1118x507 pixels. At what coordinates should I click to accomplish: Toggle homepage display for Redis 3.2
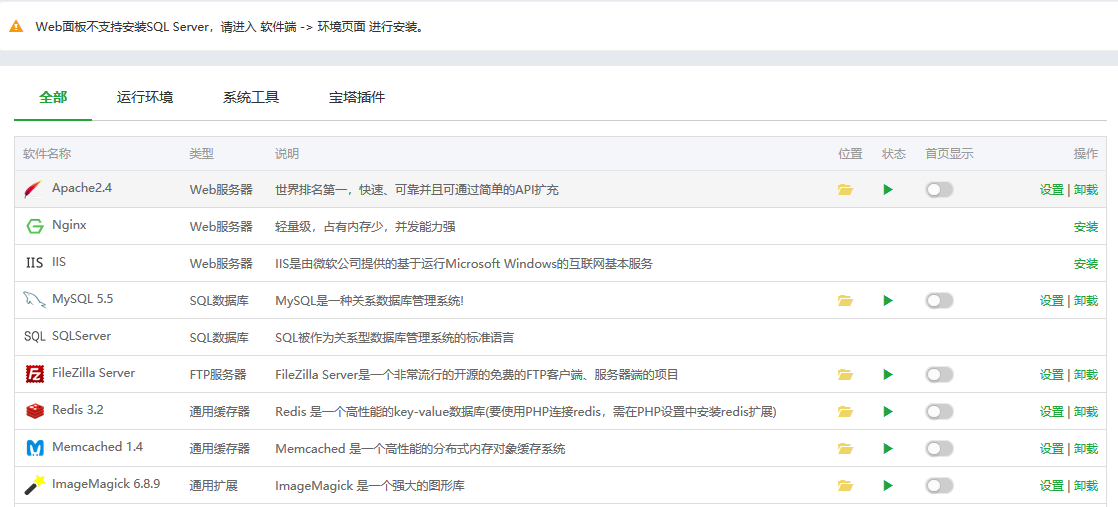(x=939, y=411)
